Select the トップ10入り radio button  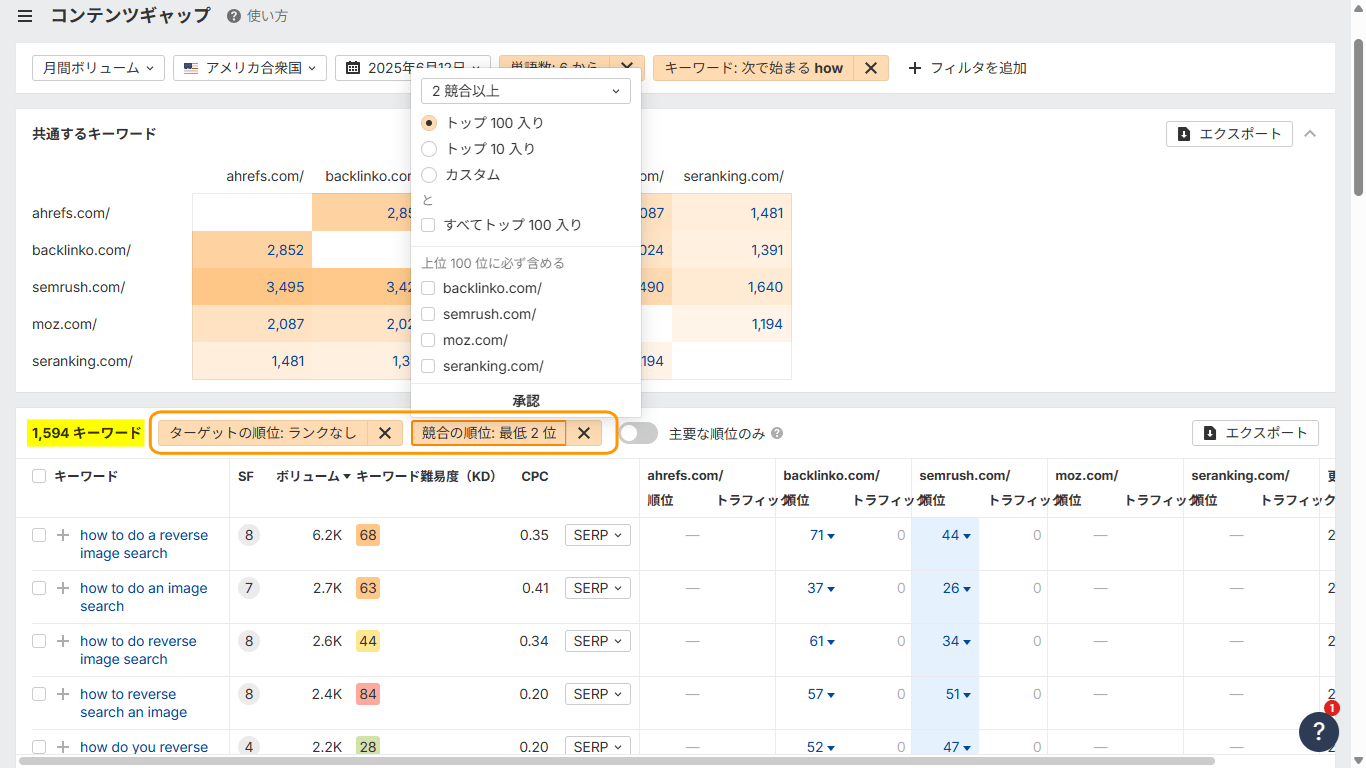(429, 148)
